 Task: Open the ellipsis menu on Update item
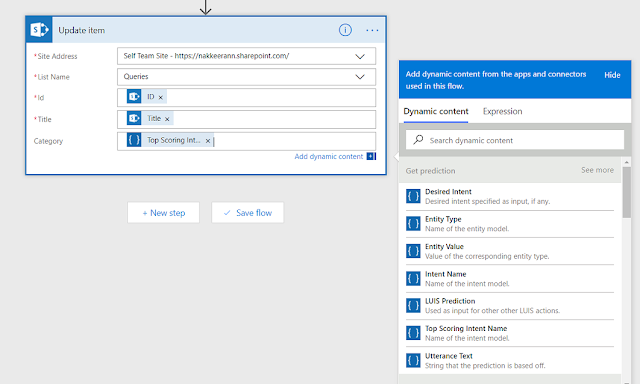coord(372,30)
